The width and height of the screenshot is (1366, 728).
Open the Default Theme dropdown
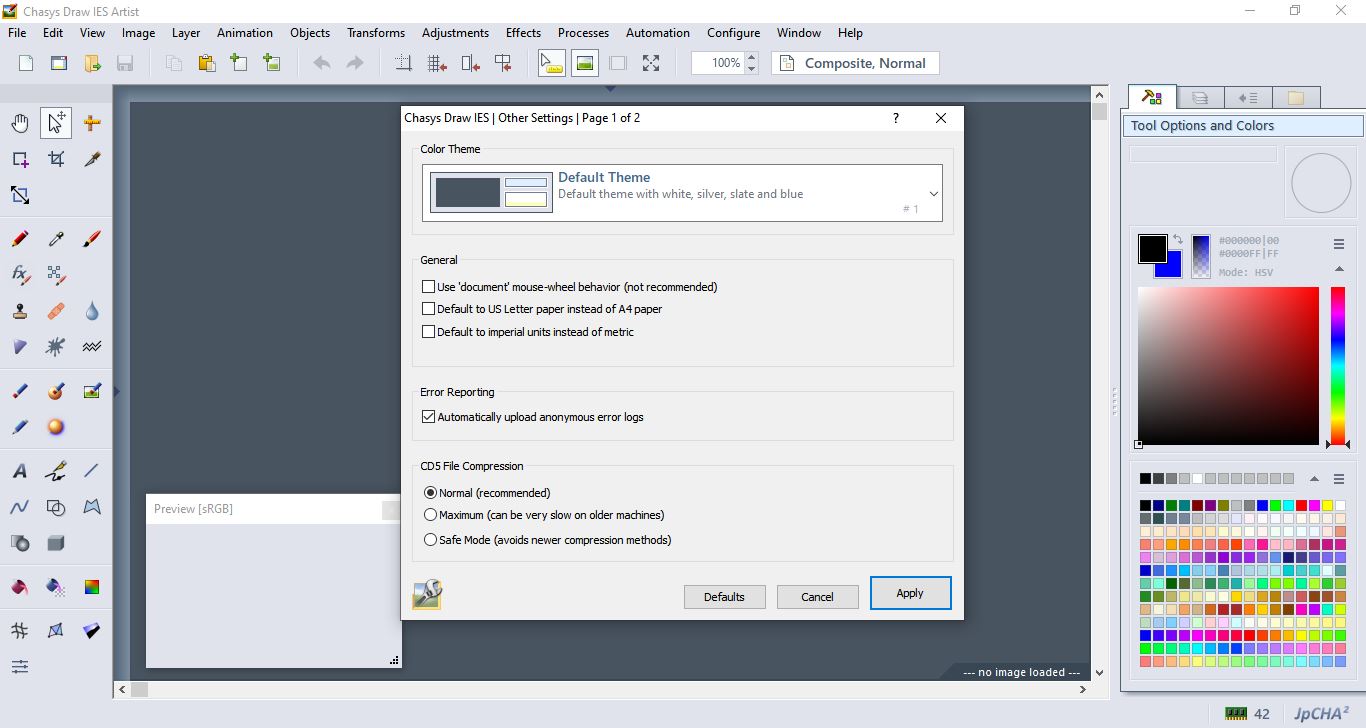682,193
